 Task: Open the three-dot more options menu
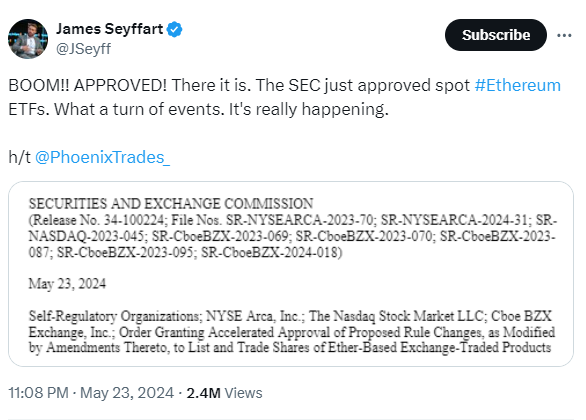[x=564, y=35]
